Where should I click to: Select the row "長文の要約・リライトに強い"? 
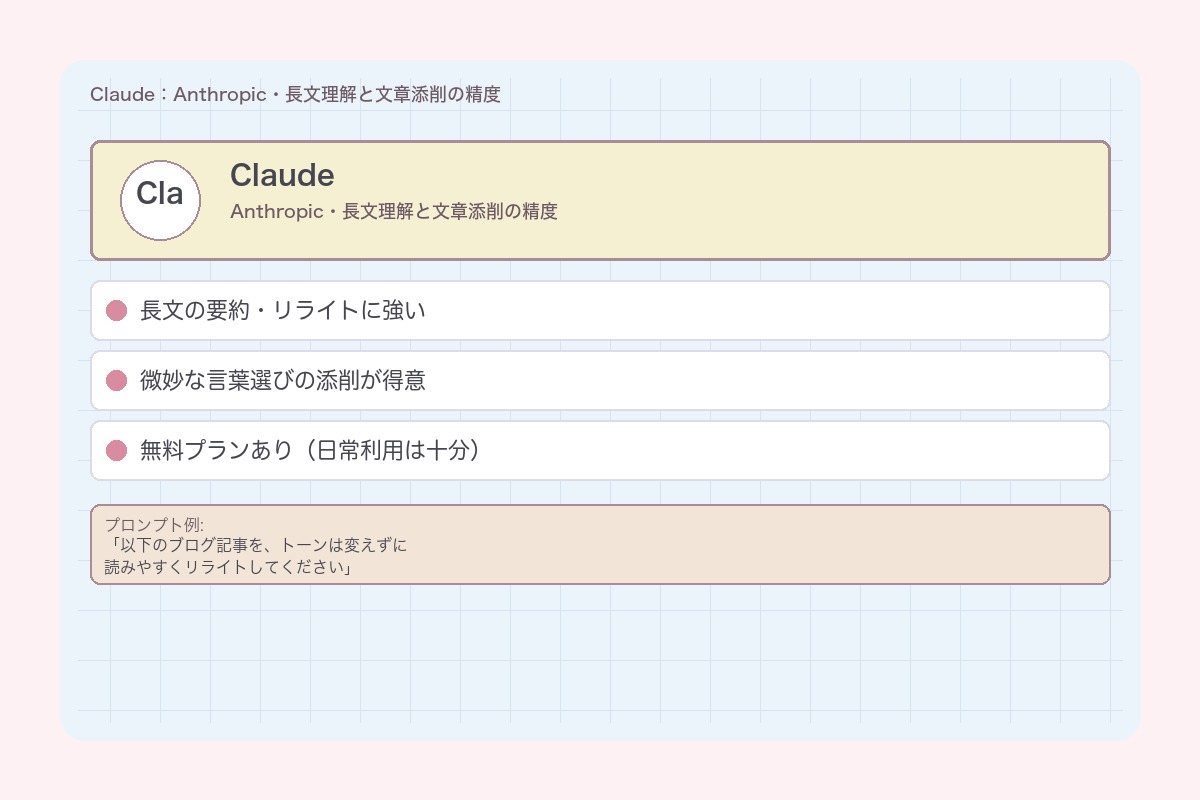click(x=600, y=310)
